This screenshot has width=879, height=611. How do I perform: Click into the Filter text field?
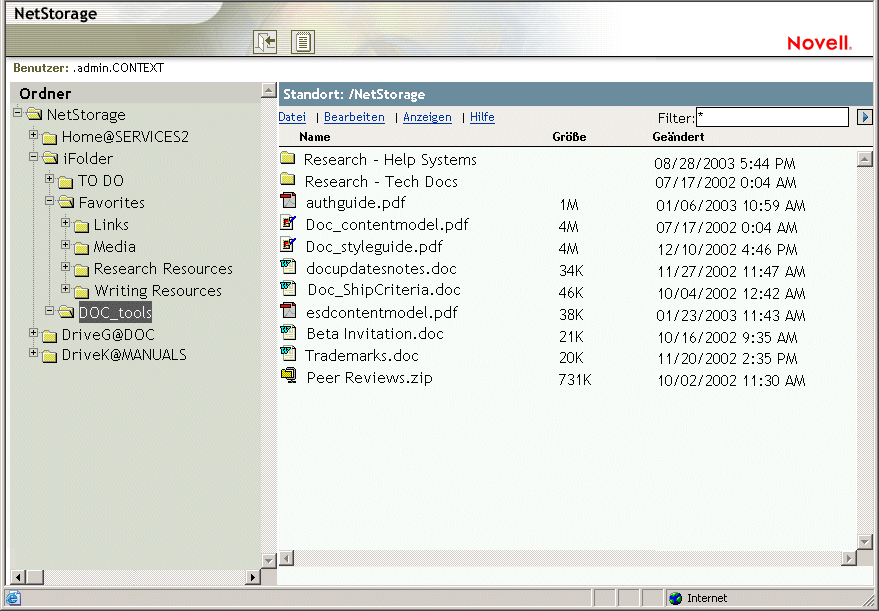click(772, 117)
